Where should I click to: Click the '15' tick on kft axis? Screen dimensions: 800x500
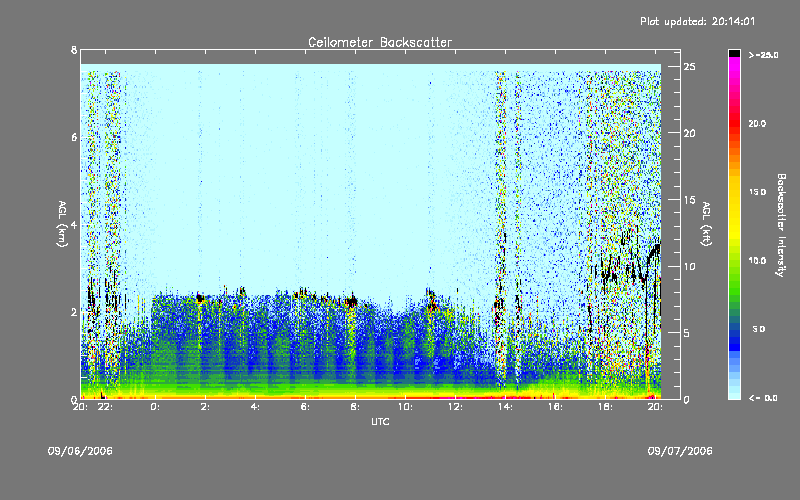pos(690,200)
